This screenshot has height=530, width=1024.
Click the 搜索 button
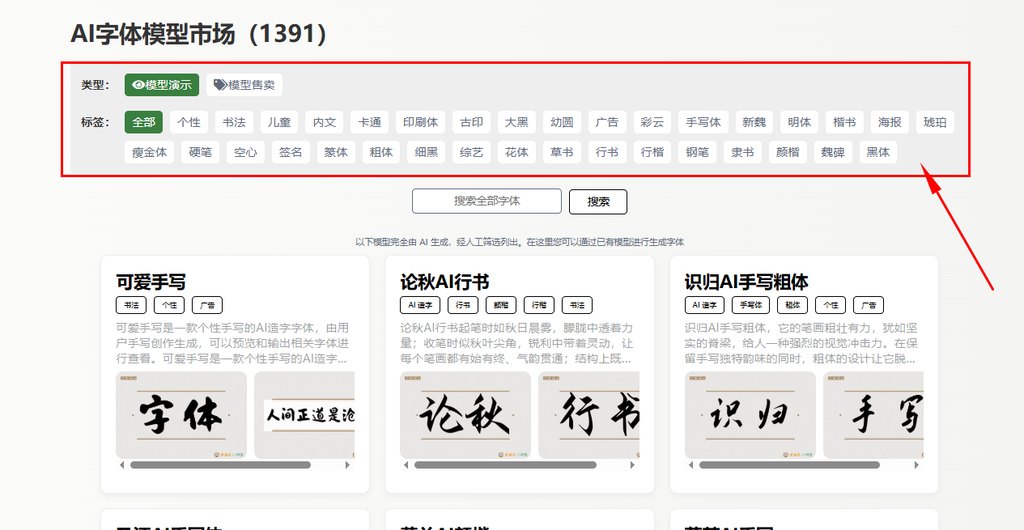coord(598,202)
